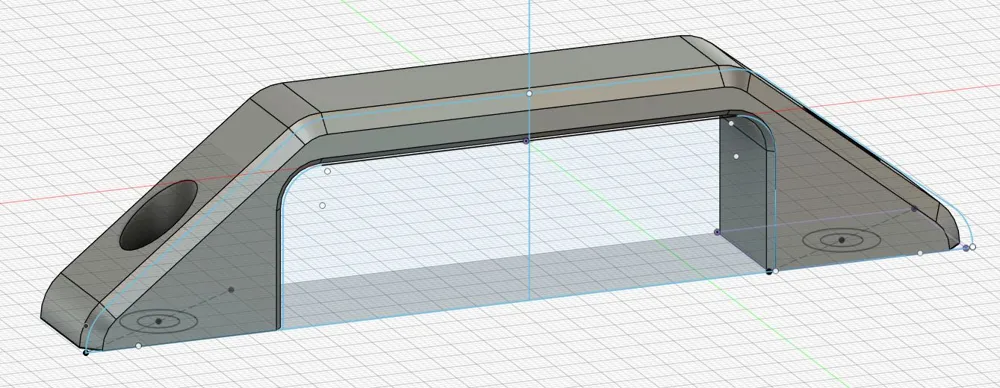Select the purple point at the far right tip

tap(966, 248)
